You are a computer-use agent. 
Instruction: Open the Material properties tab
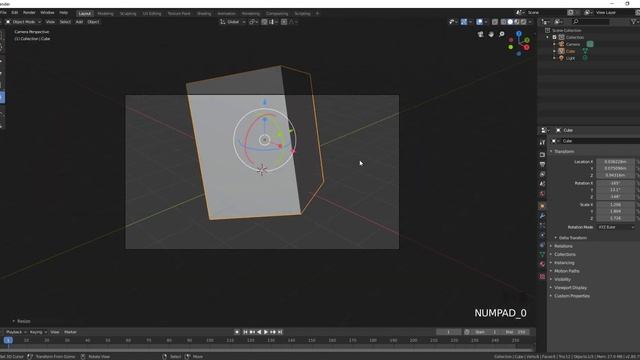(542, 264)
